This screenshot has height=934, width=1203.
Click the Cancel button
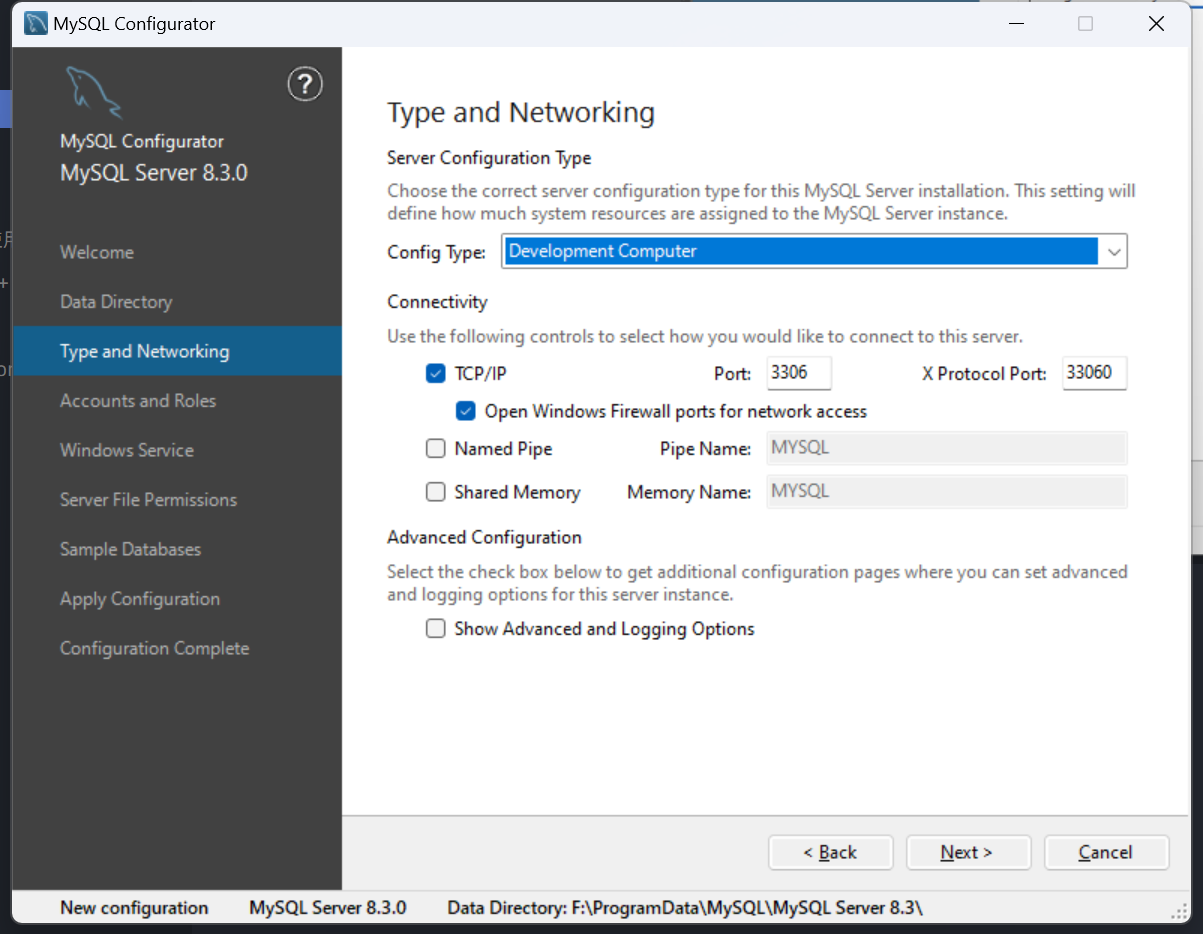1106,852
